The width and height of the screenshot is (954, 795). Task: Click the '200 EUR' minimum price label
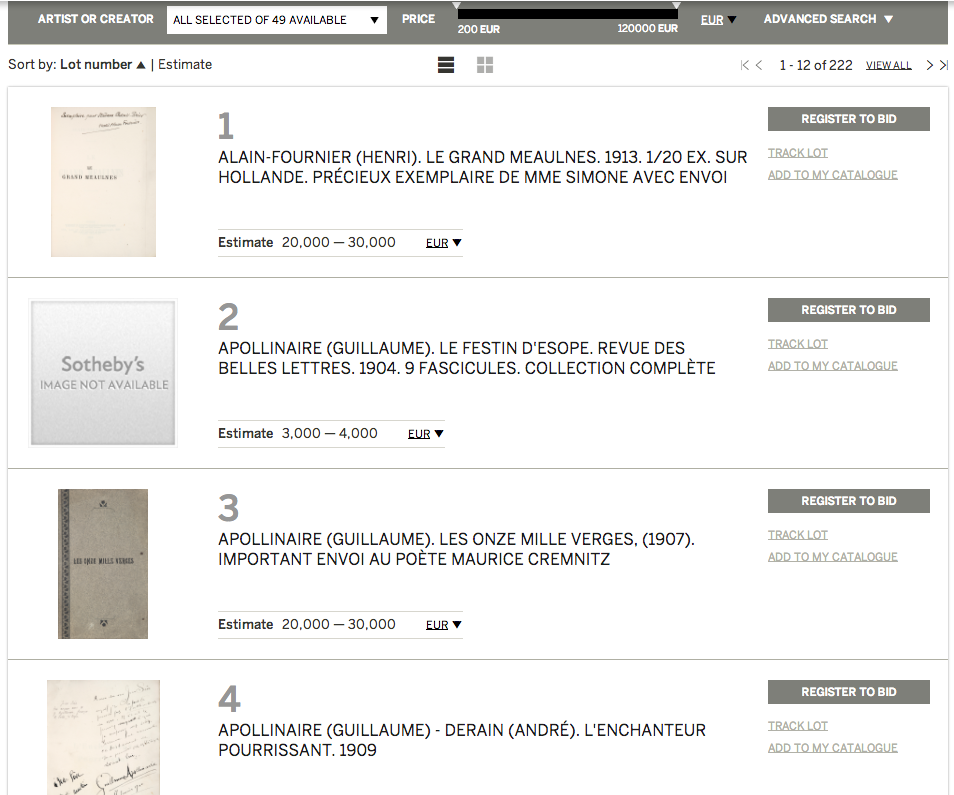pos(479,29)
